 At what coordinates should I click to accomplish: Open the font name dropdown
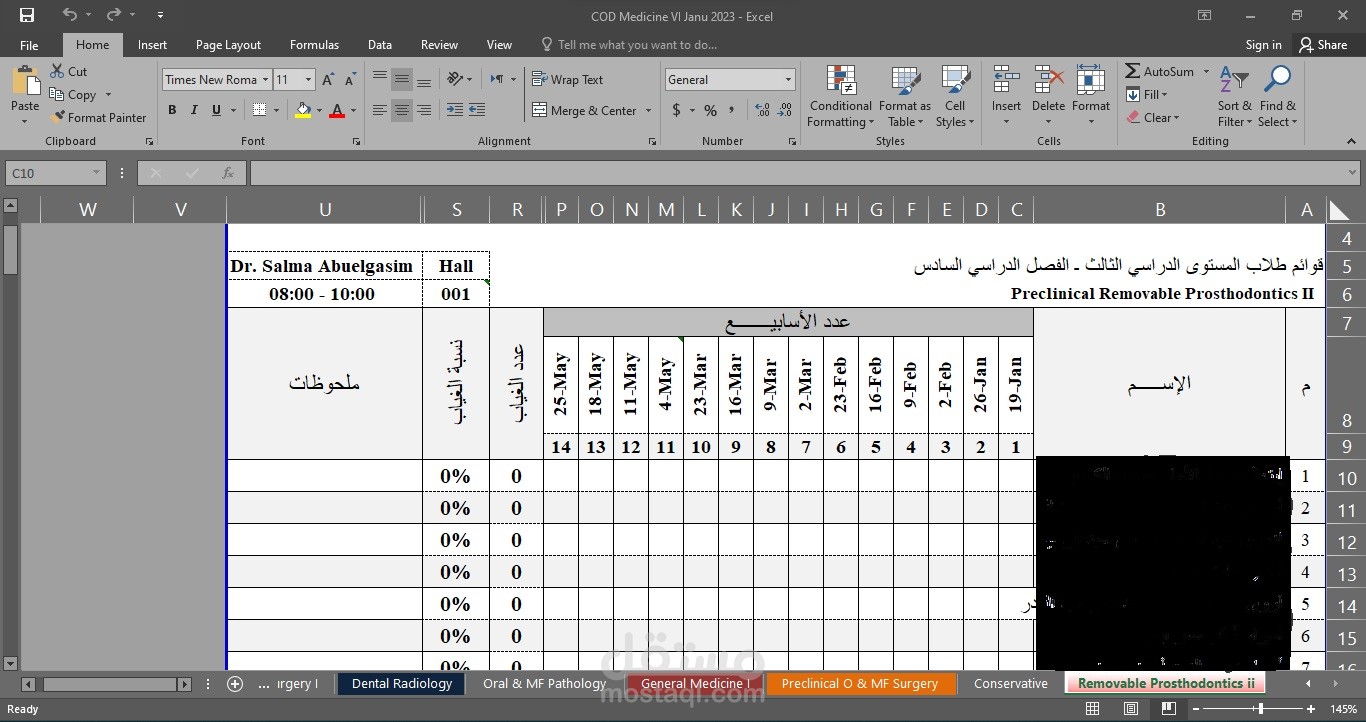265,80
